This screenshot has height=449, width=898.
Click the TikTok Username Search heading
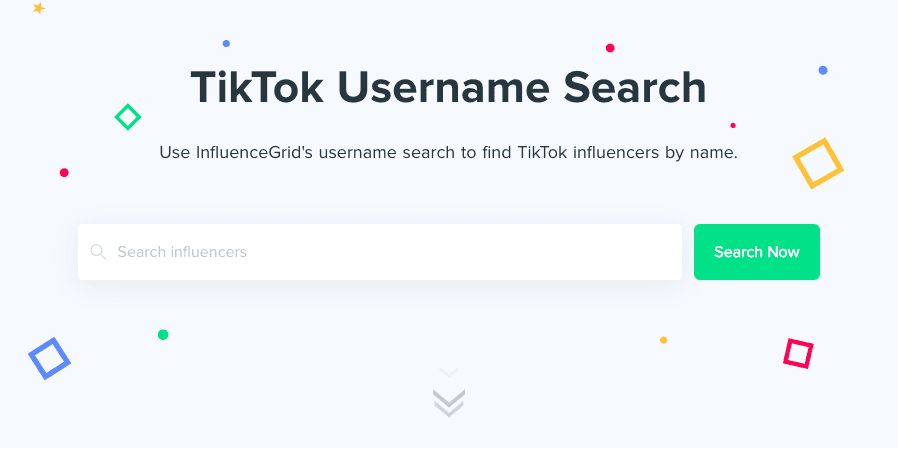click(x=448, y=88)
